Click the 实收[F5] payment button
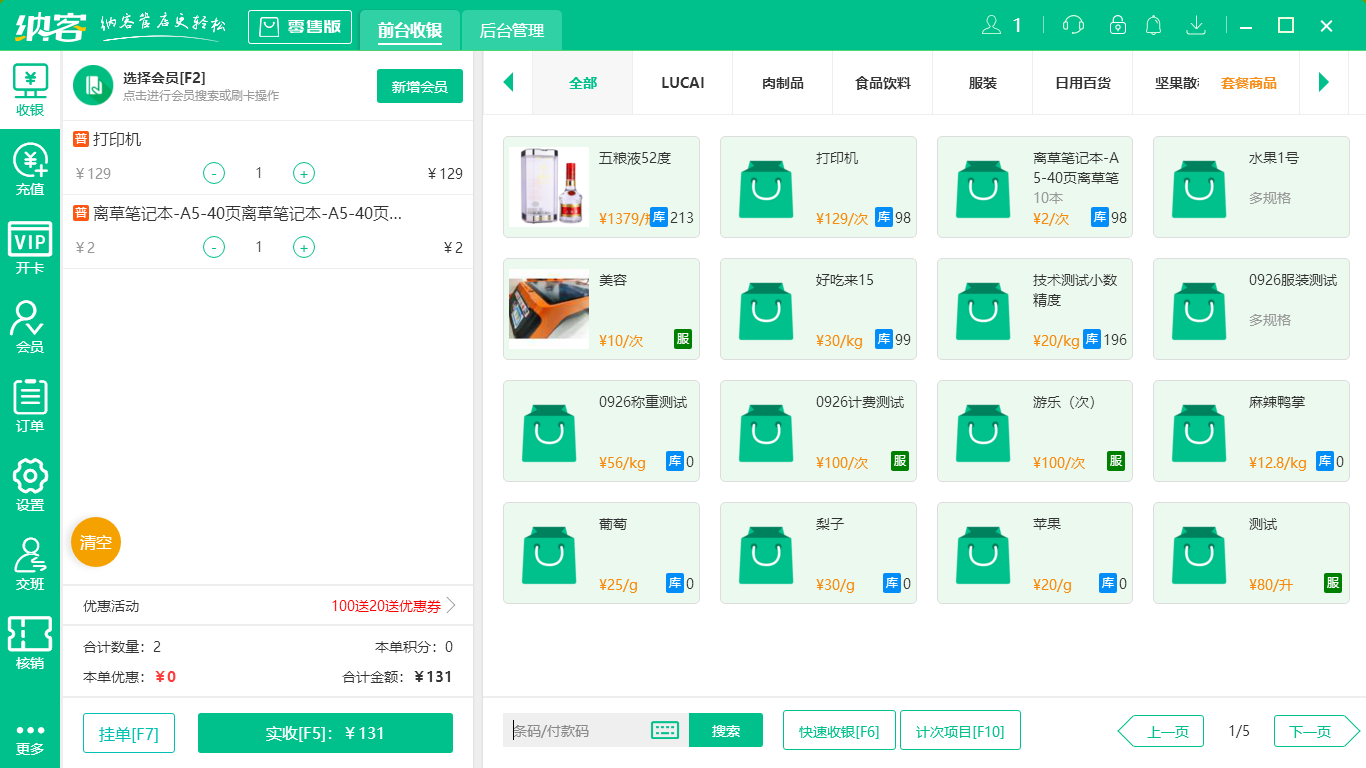This screenshot has height=768, width=1366. coord(325,732)
